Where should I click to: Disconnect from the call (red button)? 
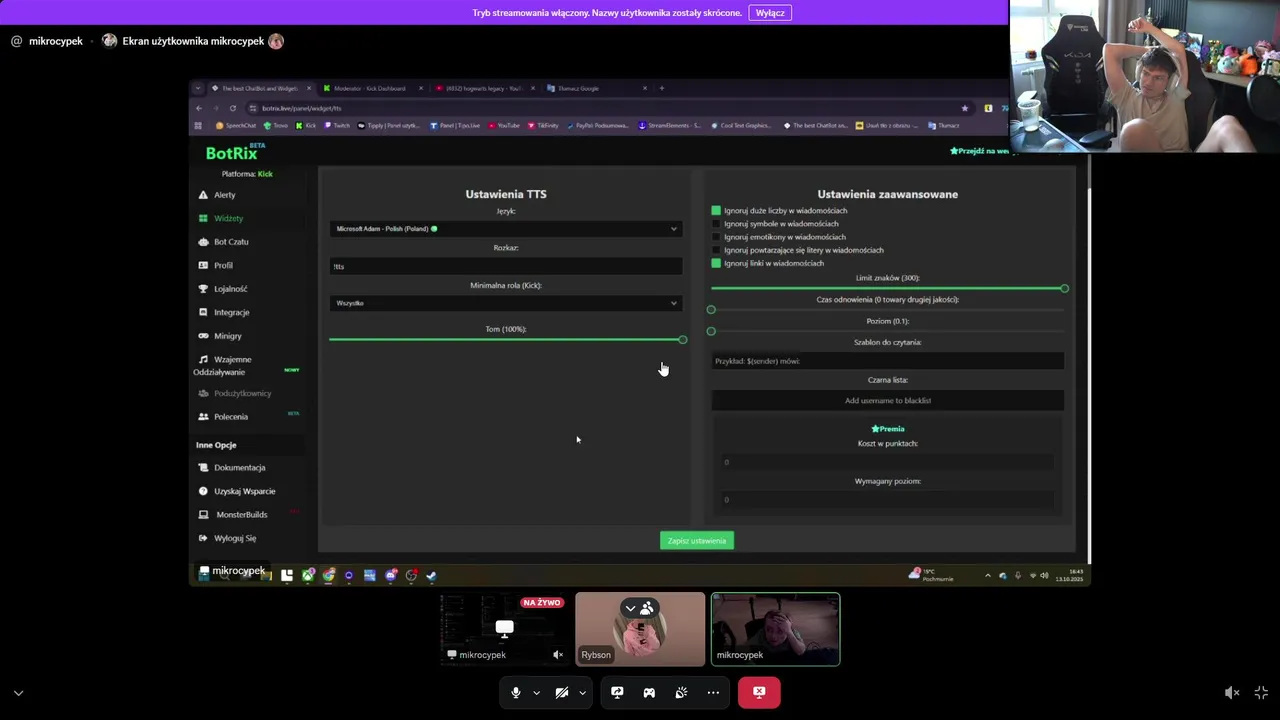(x=759, y=692)
